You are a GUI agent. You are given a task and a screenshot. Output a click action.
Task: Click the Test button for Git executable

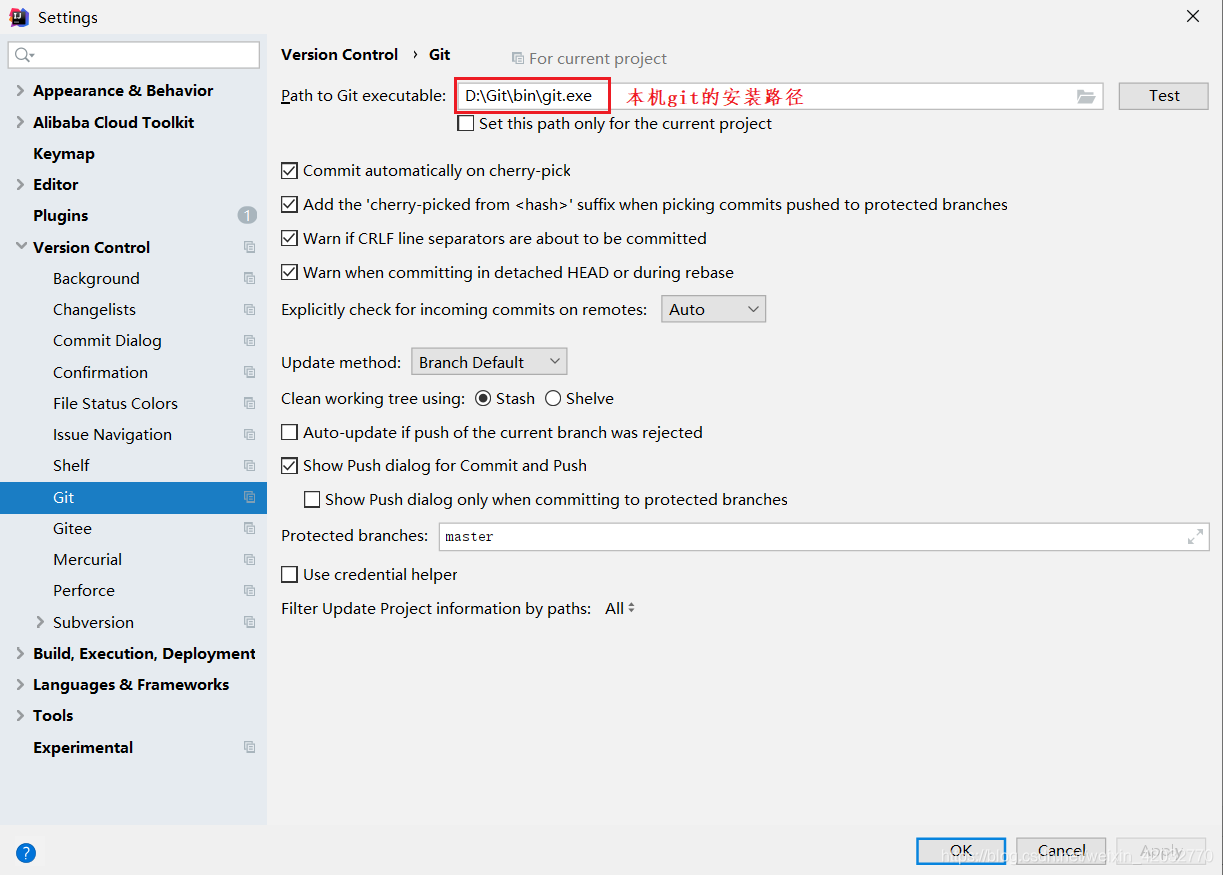click(x=1164, y=96)
